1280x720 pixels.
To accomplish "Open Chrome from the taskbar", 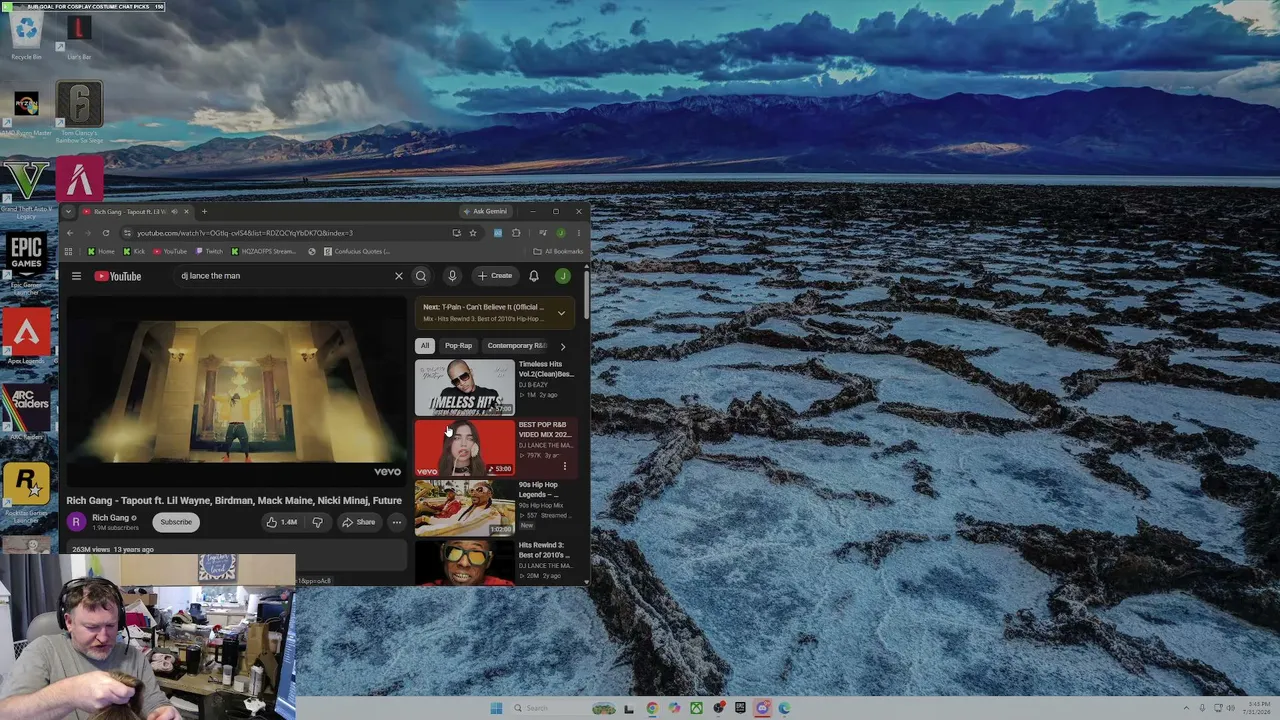I will coord(652,708).
